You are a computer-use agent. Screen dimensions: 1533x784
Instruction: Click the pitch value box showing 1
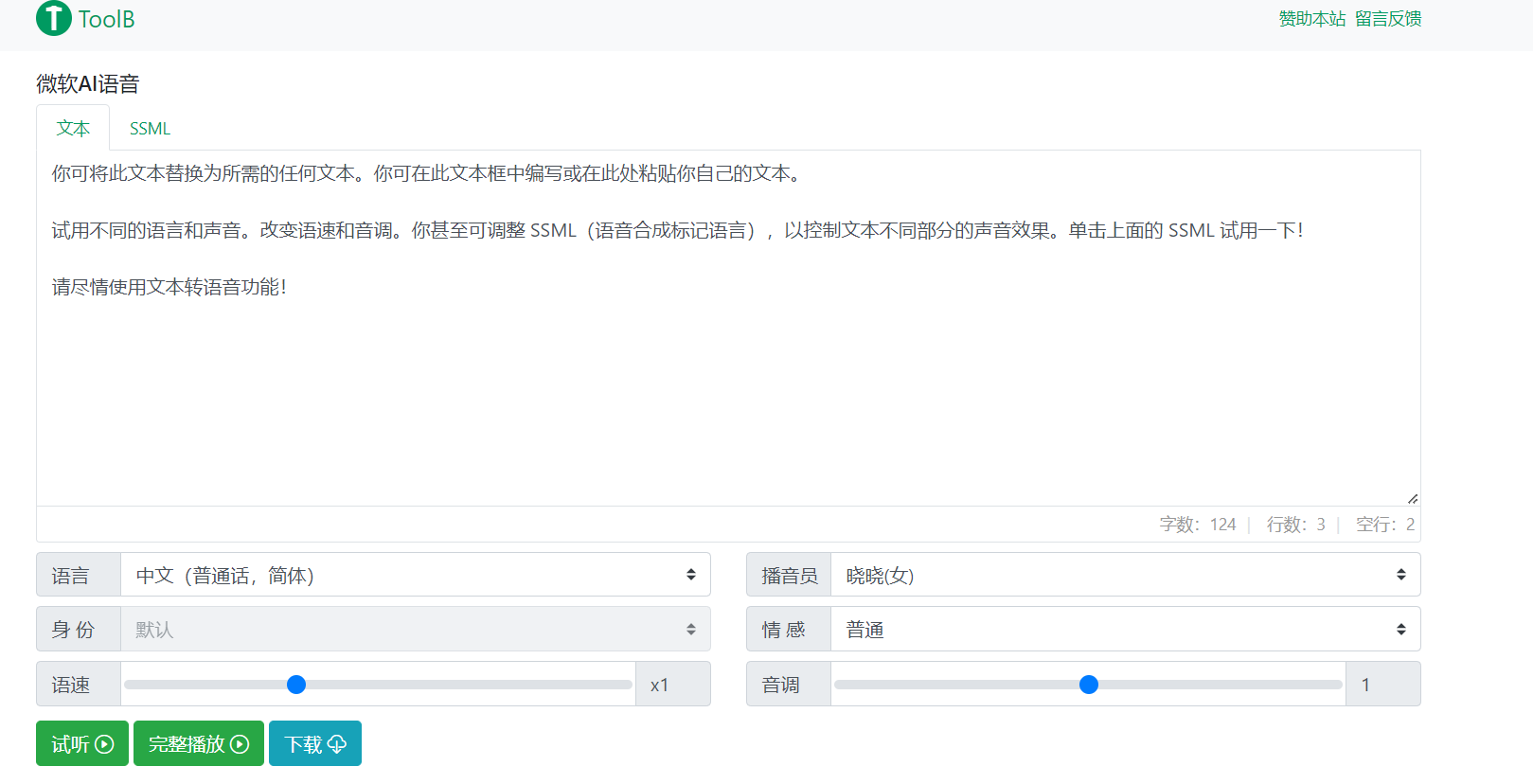click(1382, 685)
